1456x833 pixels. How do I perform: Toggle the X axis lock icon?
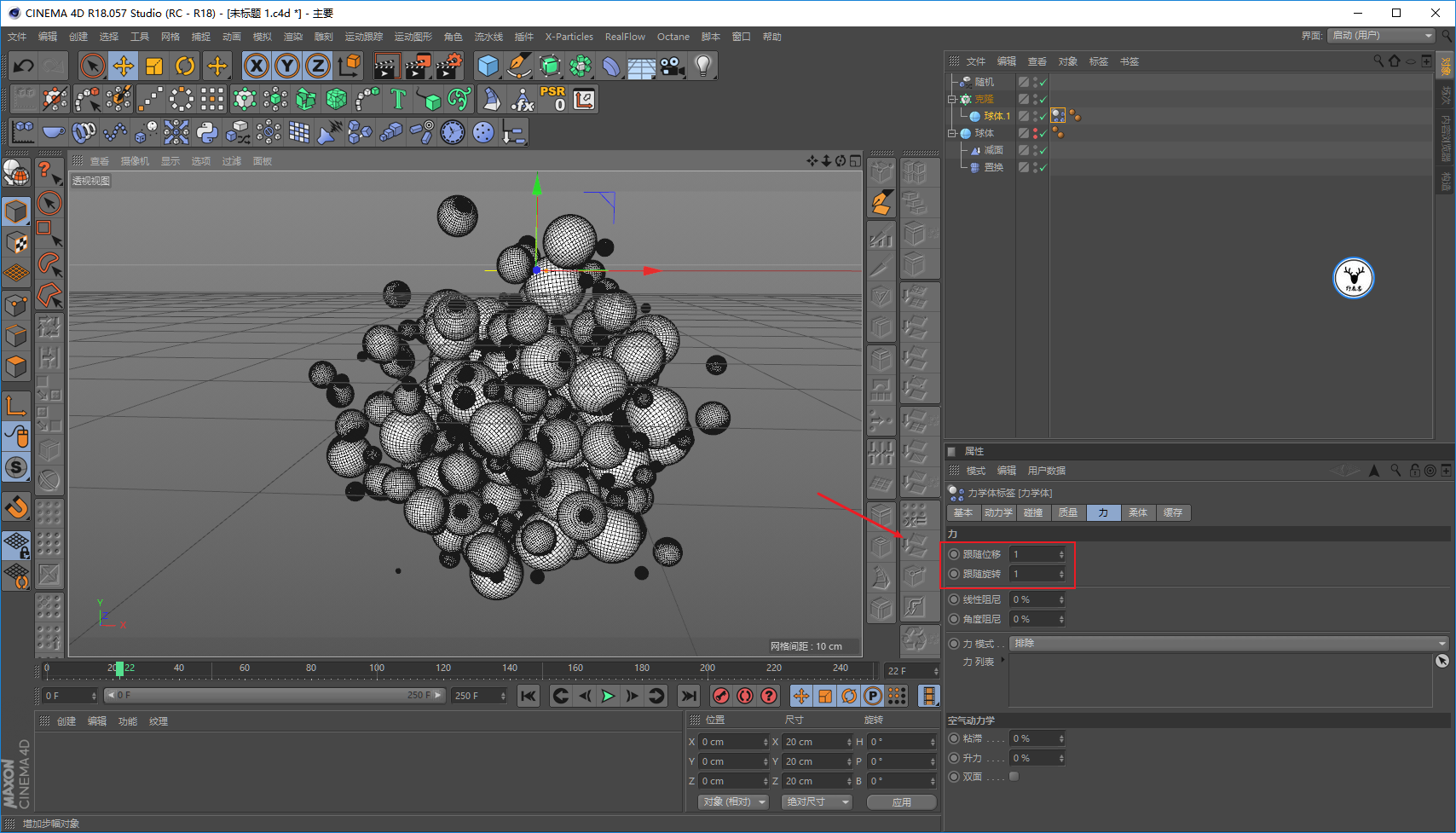pos(256,66)
